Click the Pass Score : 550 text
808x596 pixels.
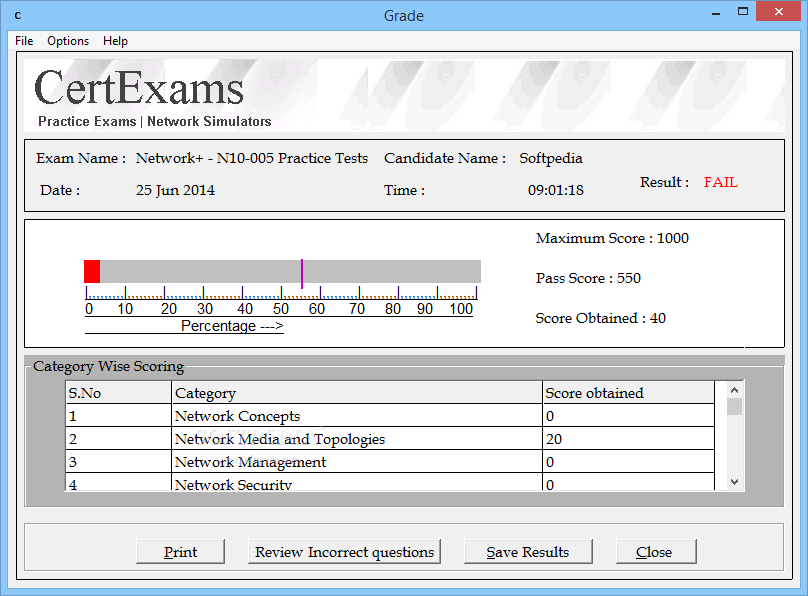tap(588, 278)
